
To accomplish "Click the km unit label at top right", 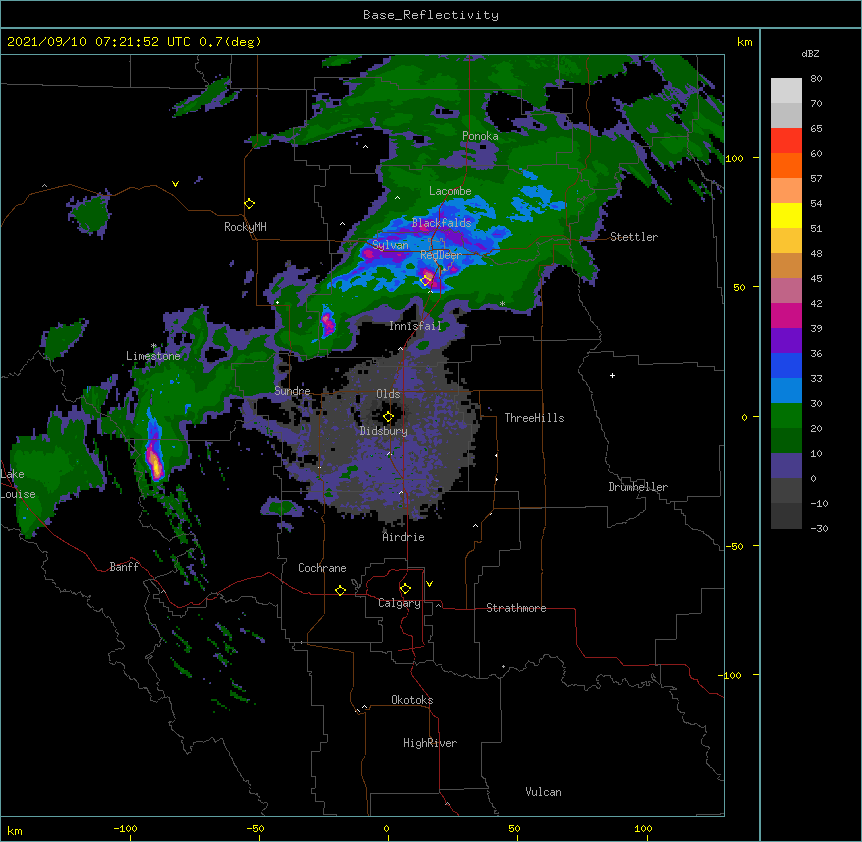I will tap(745, 42).
